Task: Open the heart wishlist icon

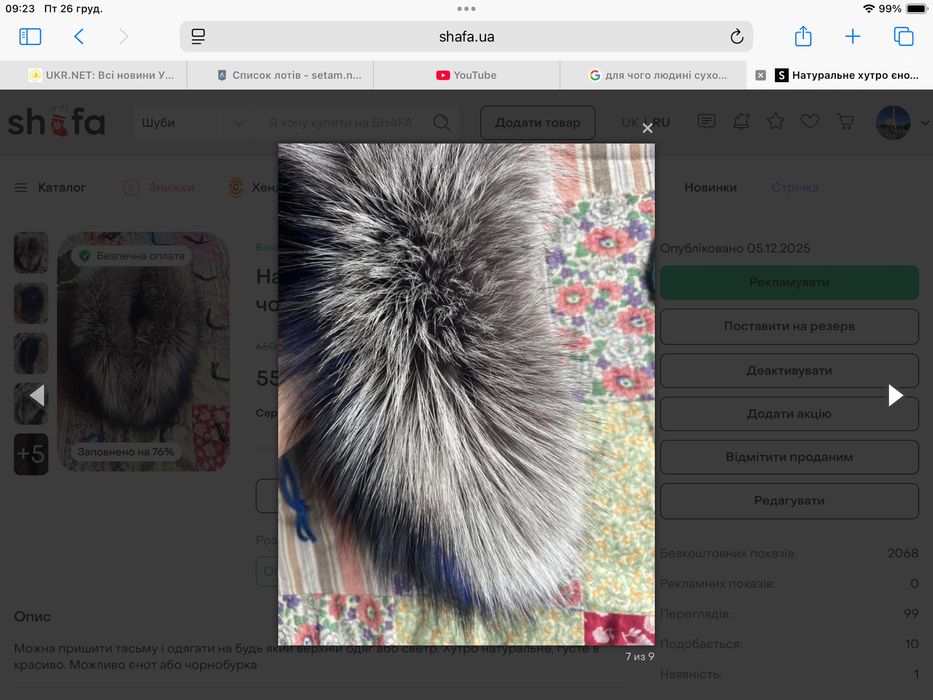Action: (x=810, y=121)
